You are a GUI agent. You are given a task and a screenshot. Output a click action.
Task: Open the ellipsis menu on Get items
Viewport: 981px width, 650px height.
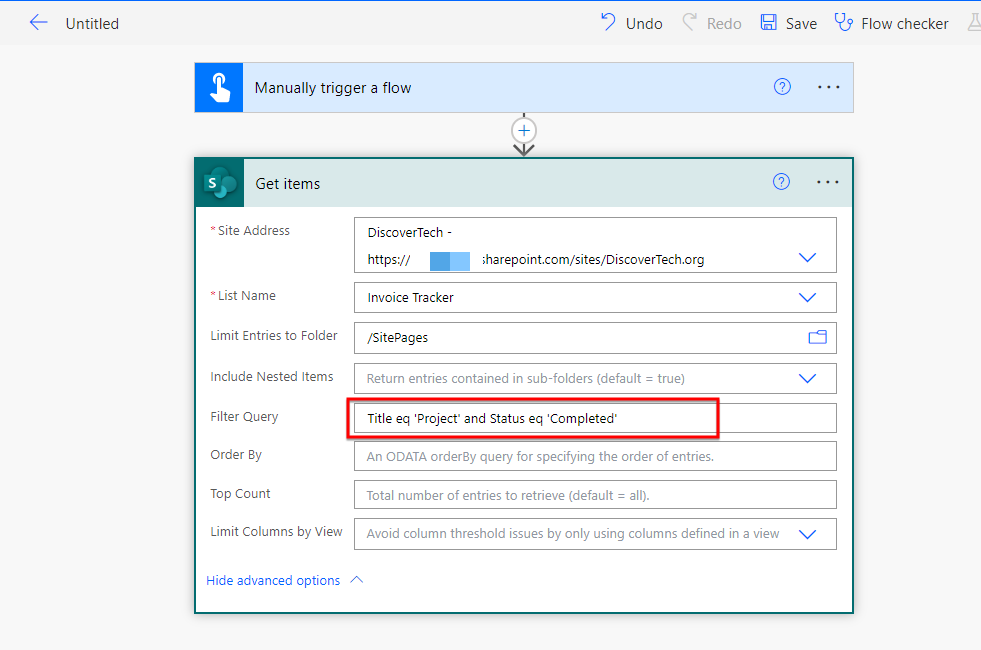coord(828,182)
